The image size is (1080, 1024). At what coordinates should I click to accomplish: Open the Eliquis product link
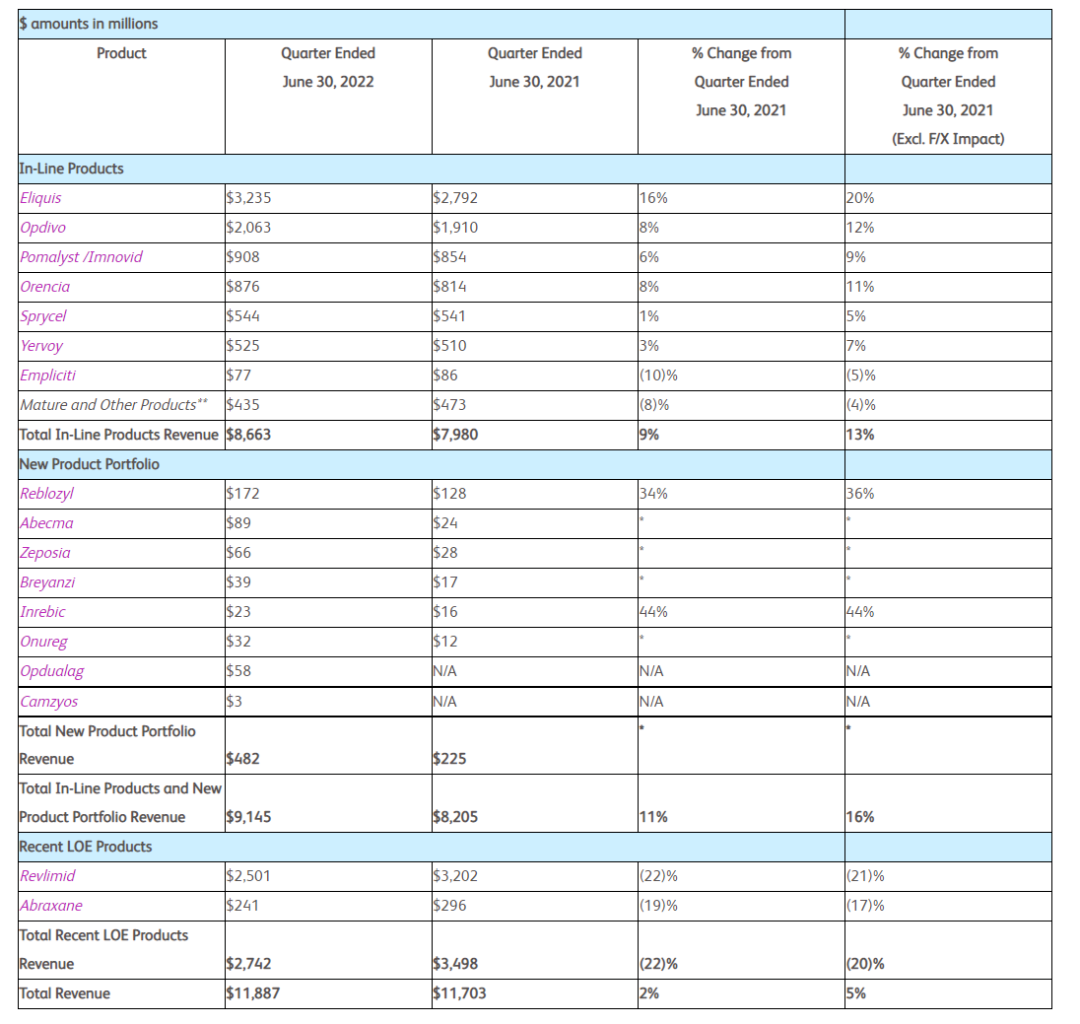click(41, 198)
